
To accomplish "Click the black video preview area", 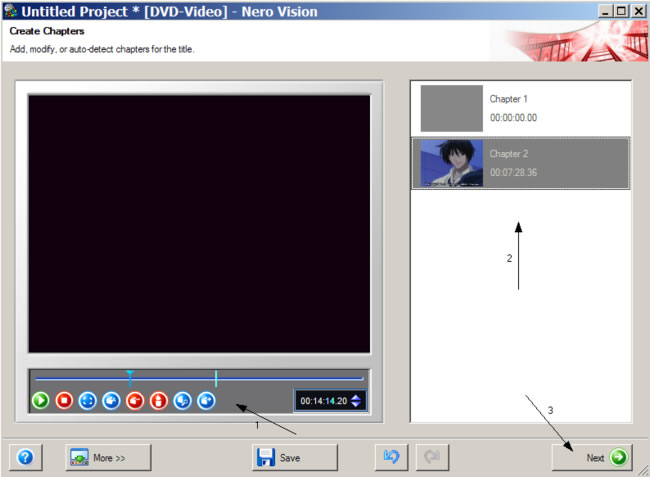I will click(x=199, y=224).
